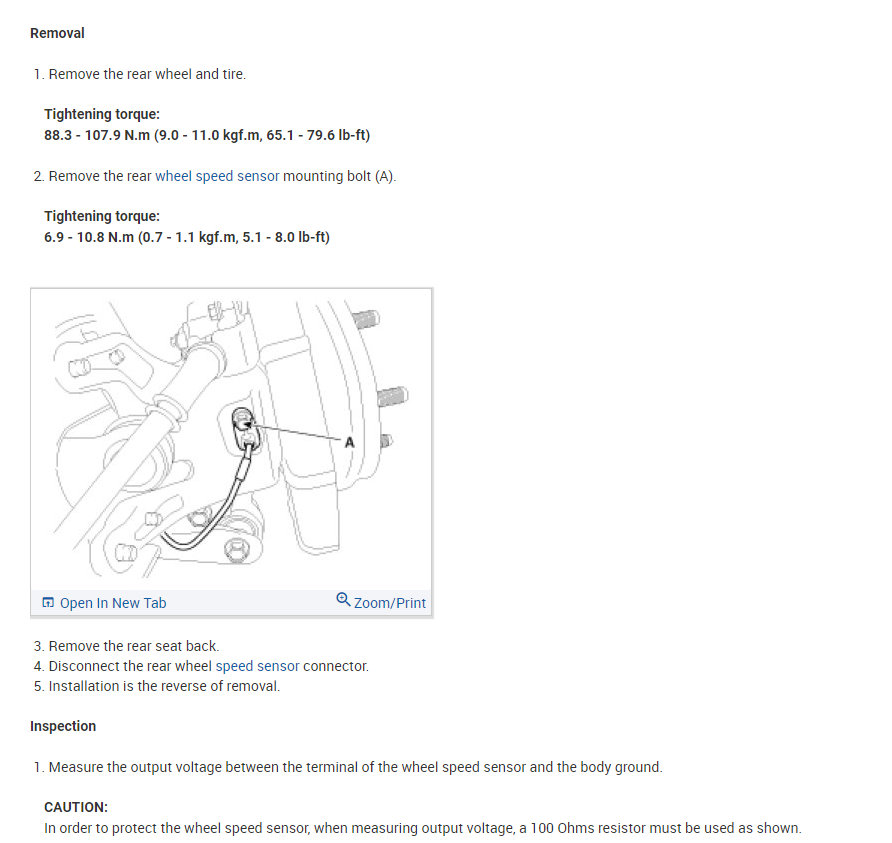Click the Open In New Tab icon
The height and width of the screenshot is (843, 892).
[48, 602]
